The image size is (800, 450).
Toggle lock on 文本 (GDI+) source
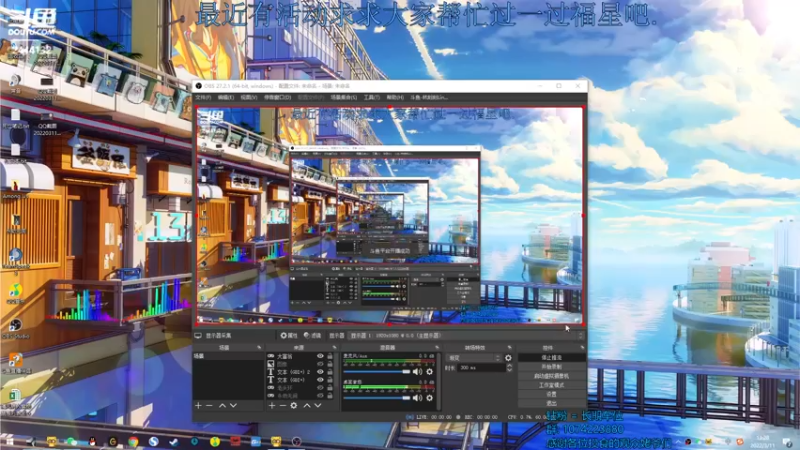pos(330,380)
